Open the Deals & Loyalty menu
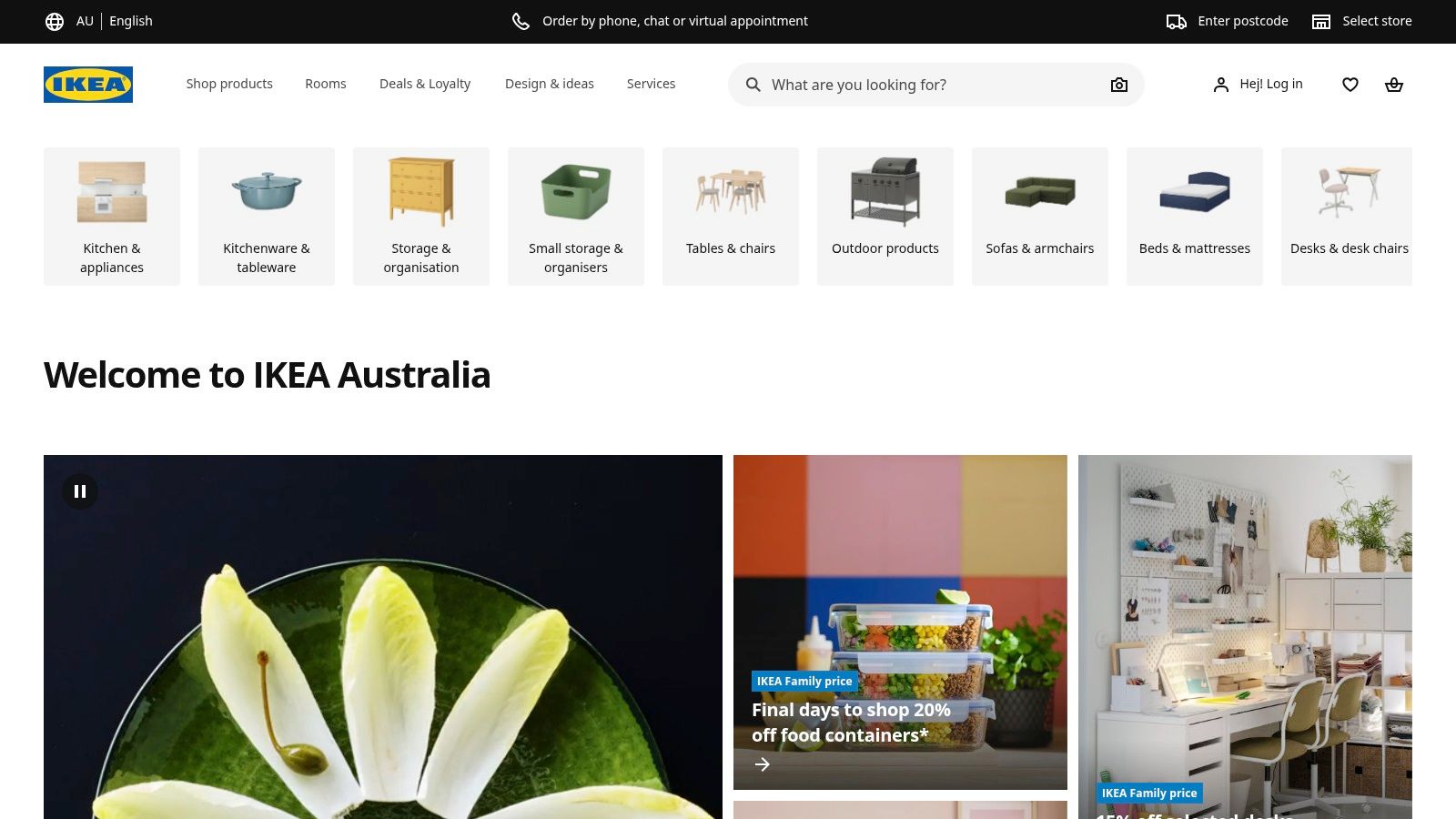The width and height of the screenshot is (1456, 819). pyautogui.click(x=424, y=84)
